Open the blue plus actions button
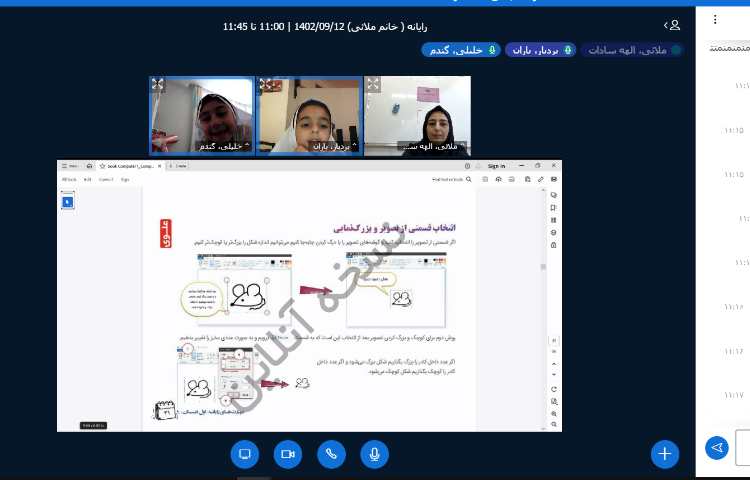Screen dimensions: 750x480 click(x=664, y=454)
